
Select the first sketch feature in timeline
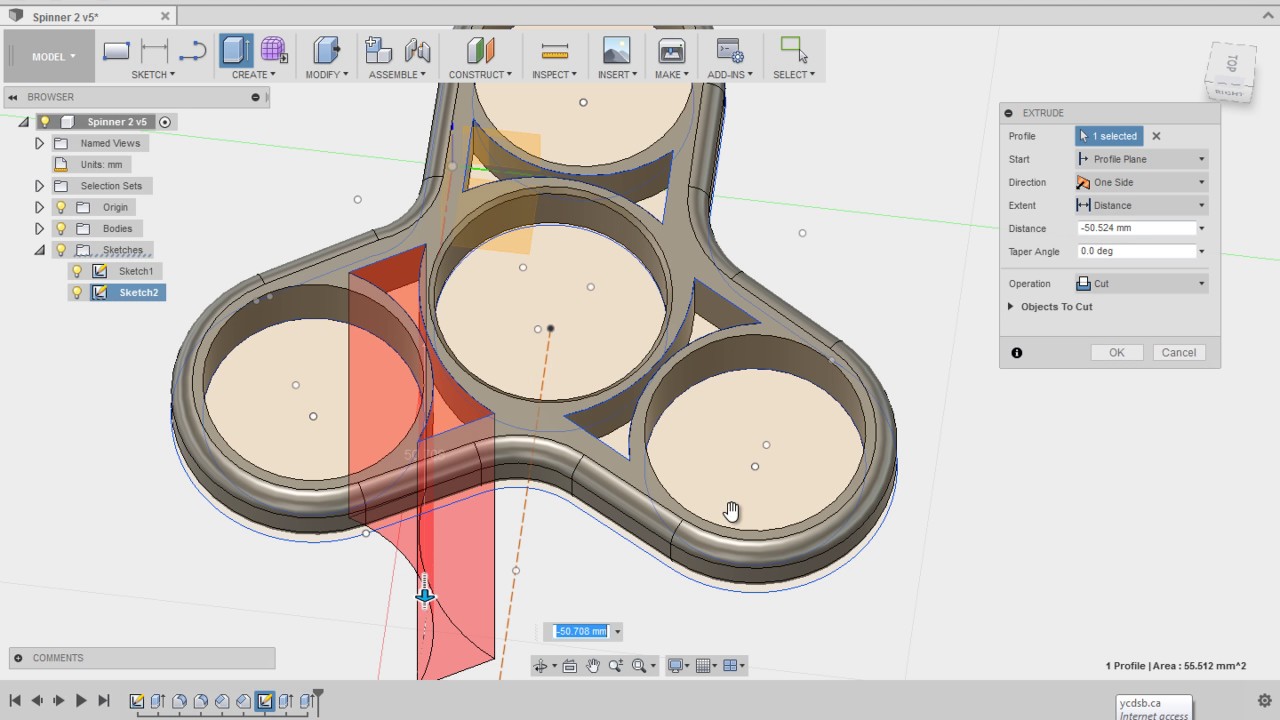click(137, 701)
